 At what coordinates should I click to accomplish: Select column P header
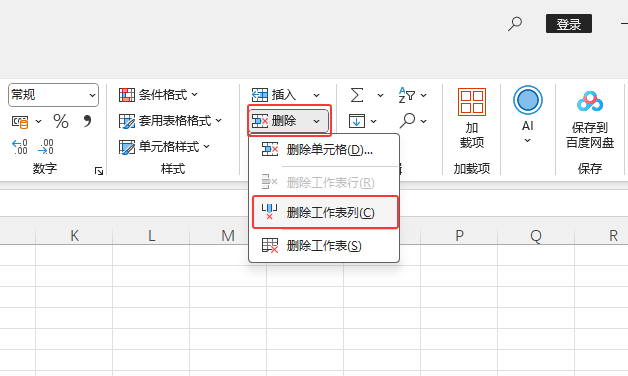459,235
